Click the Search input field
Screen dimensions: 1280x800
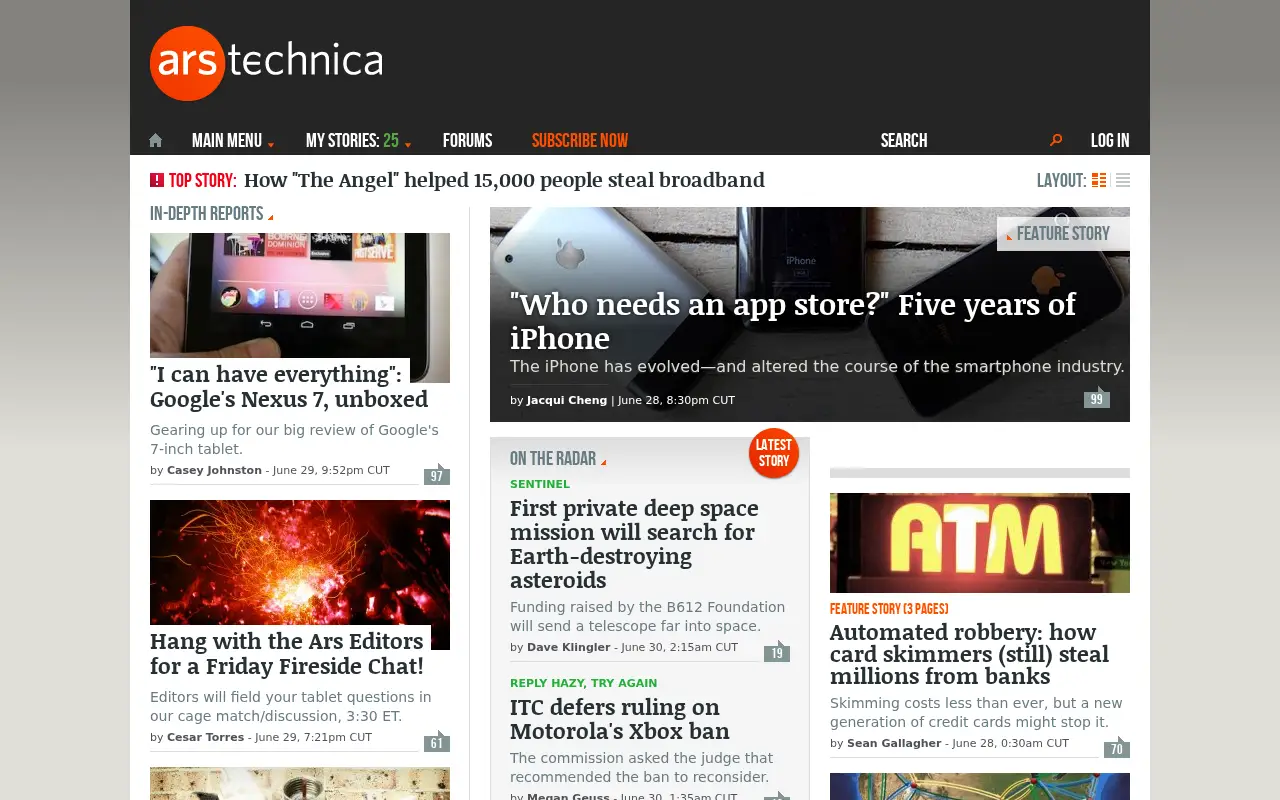click(x=960, y=140)
